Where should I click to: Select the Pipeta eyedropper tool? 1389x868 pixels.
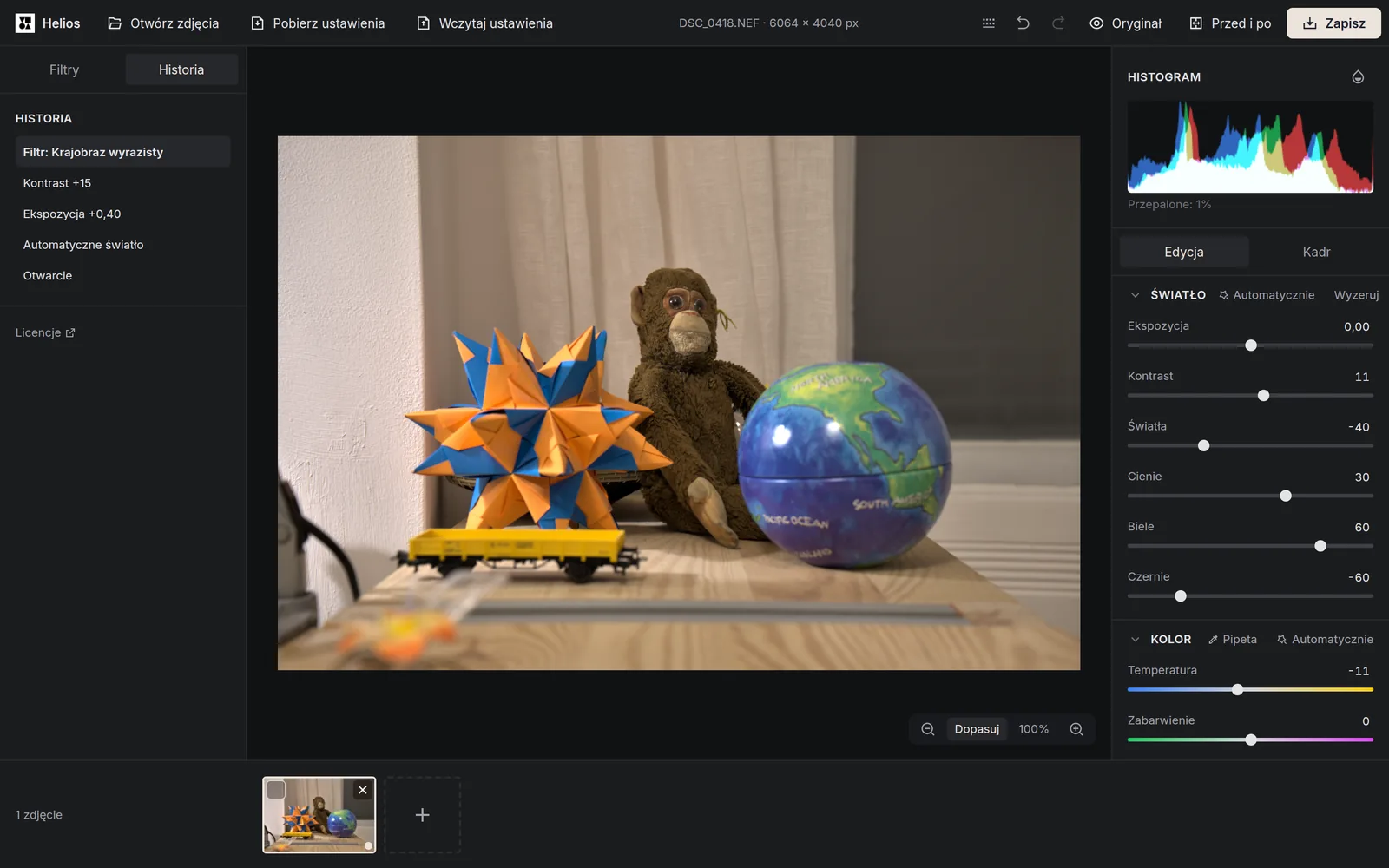1233,640
